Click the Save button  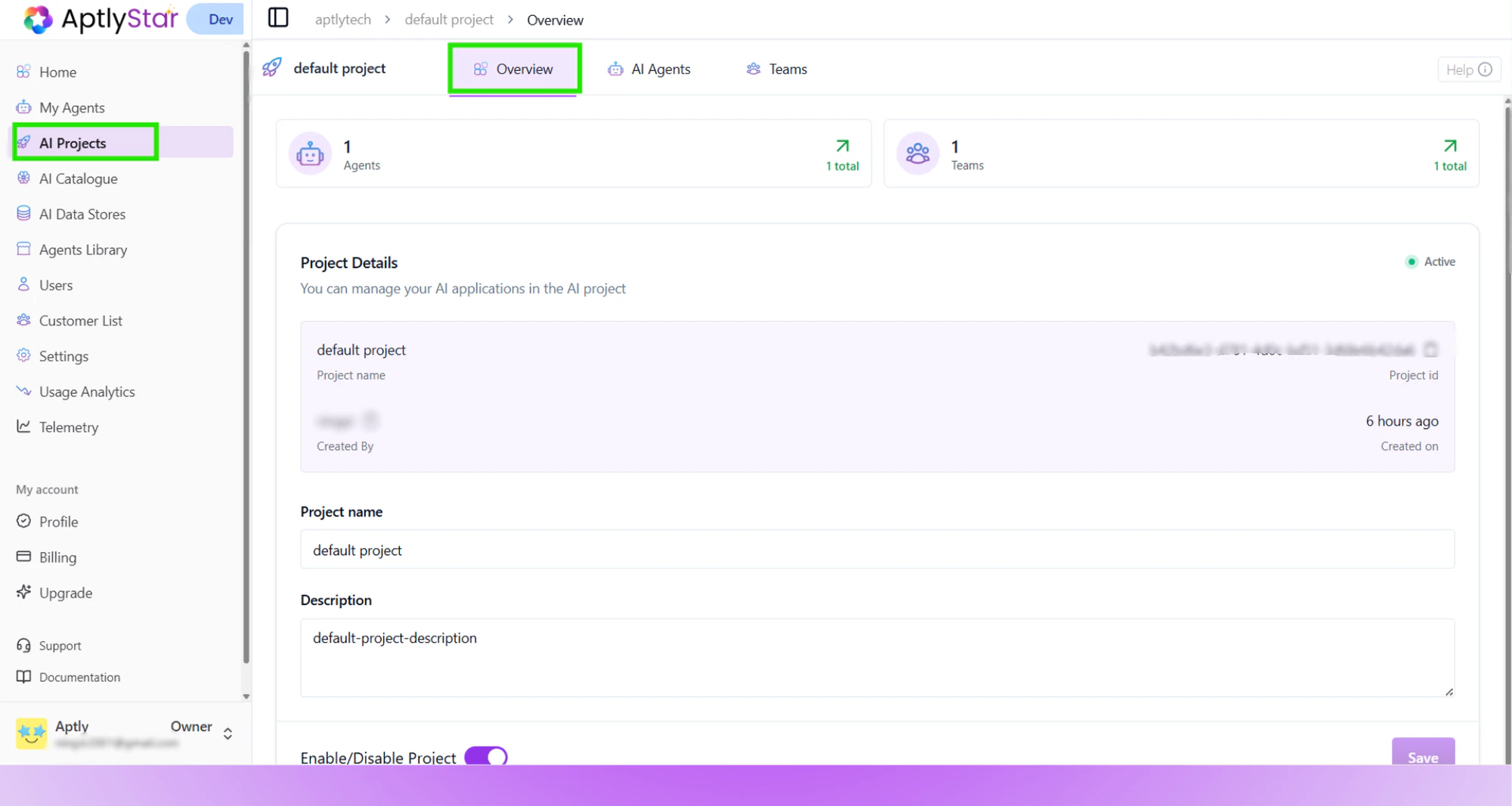coord(1423,753)
